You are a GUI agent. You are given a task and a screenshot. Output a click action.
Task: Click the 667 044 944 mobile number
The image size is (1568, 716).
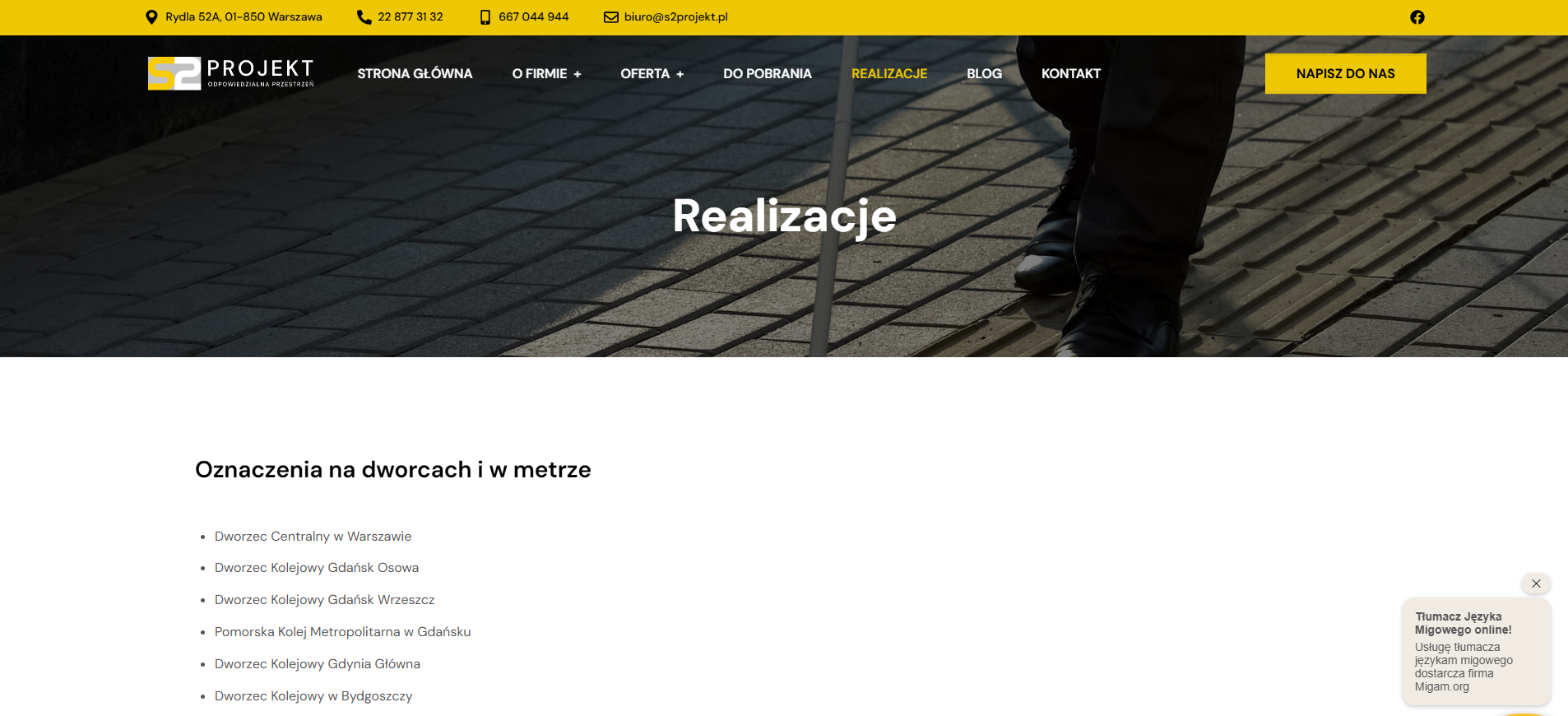pos(533,17)
